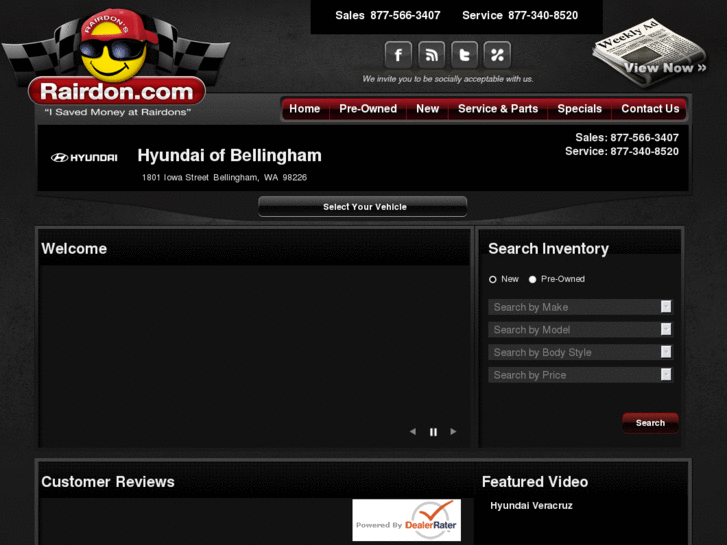727x545 pixels.
Task: Select the Pre-Owned inventory radio button
Action: click(532, 279)
